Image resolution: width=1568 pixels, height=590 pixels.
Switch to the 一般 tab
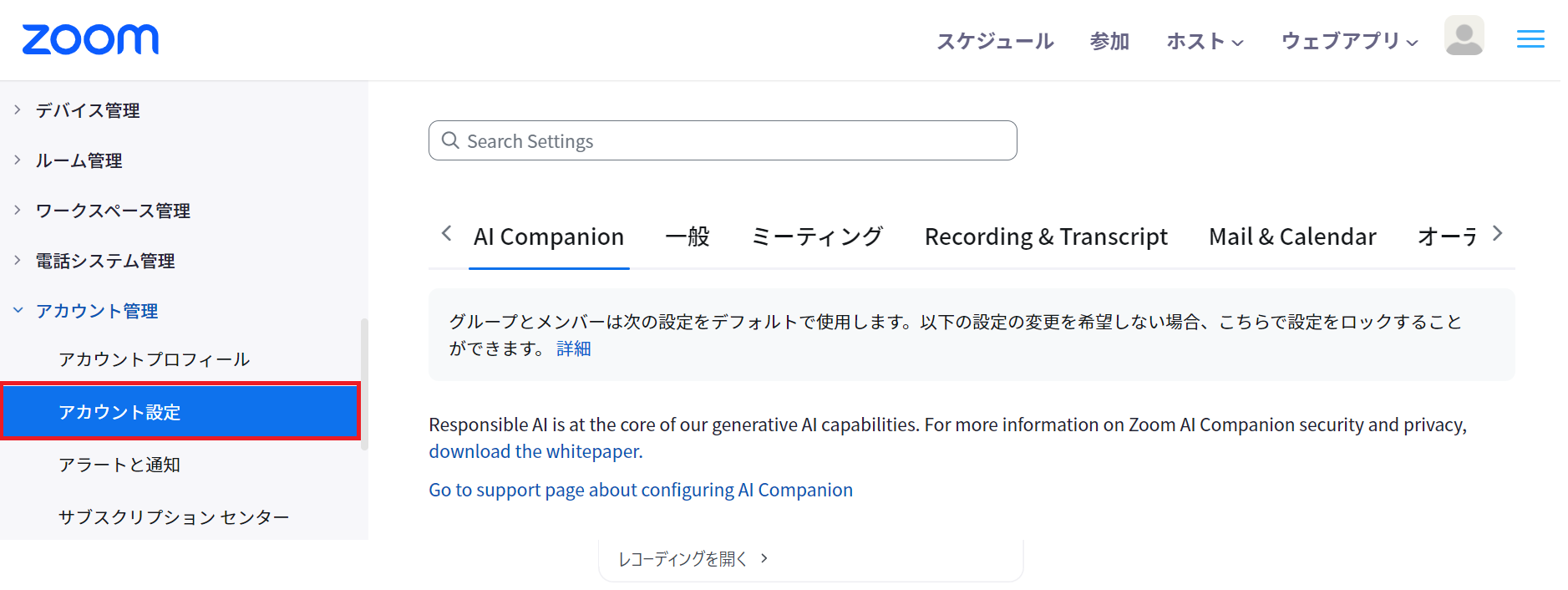pyautogui.click(x=688, y=237)
